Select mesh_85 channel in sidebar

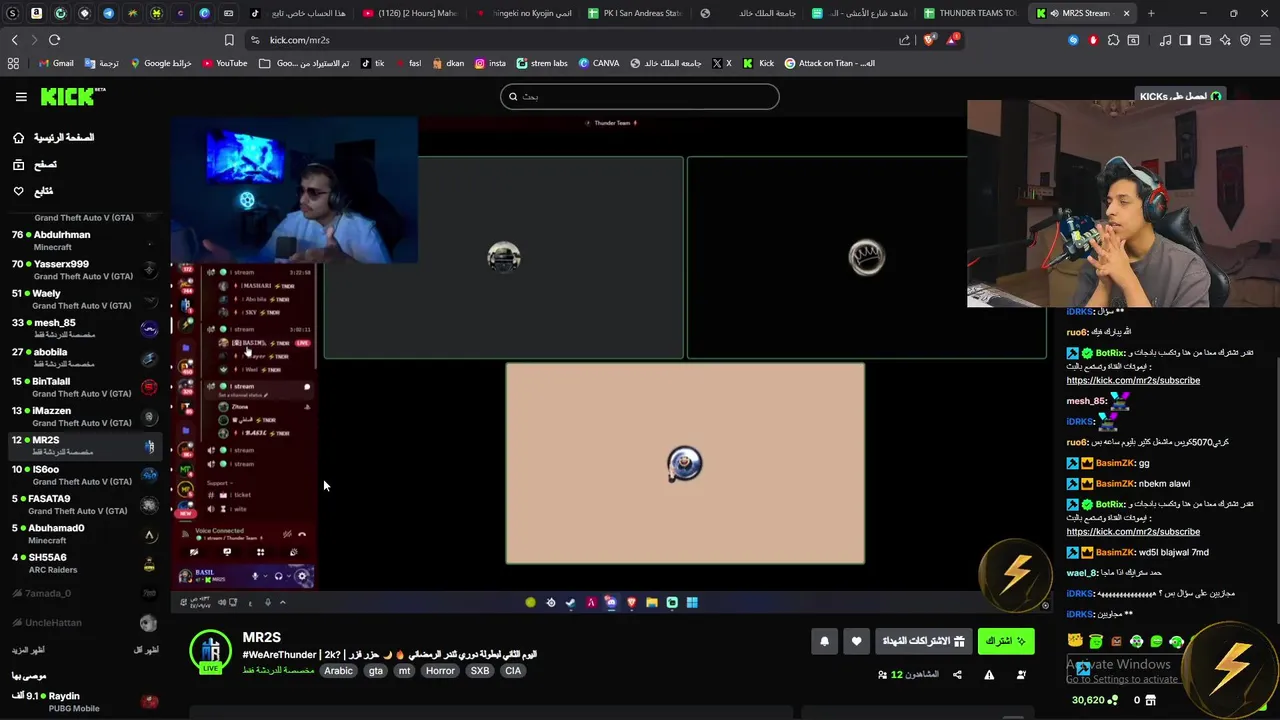[x=85, y=328]
